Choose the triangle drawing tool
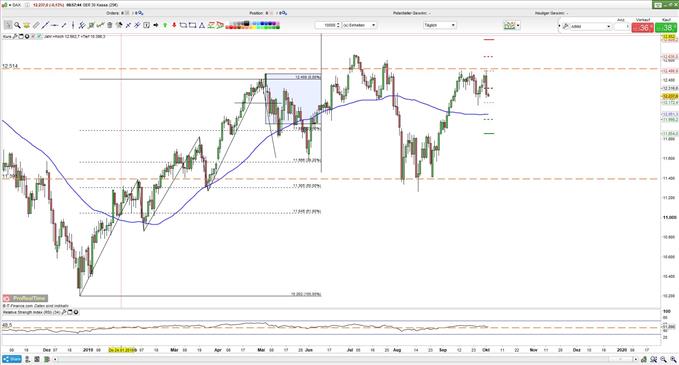The width and height of the screenshot is (679, 365). point(201,25)
